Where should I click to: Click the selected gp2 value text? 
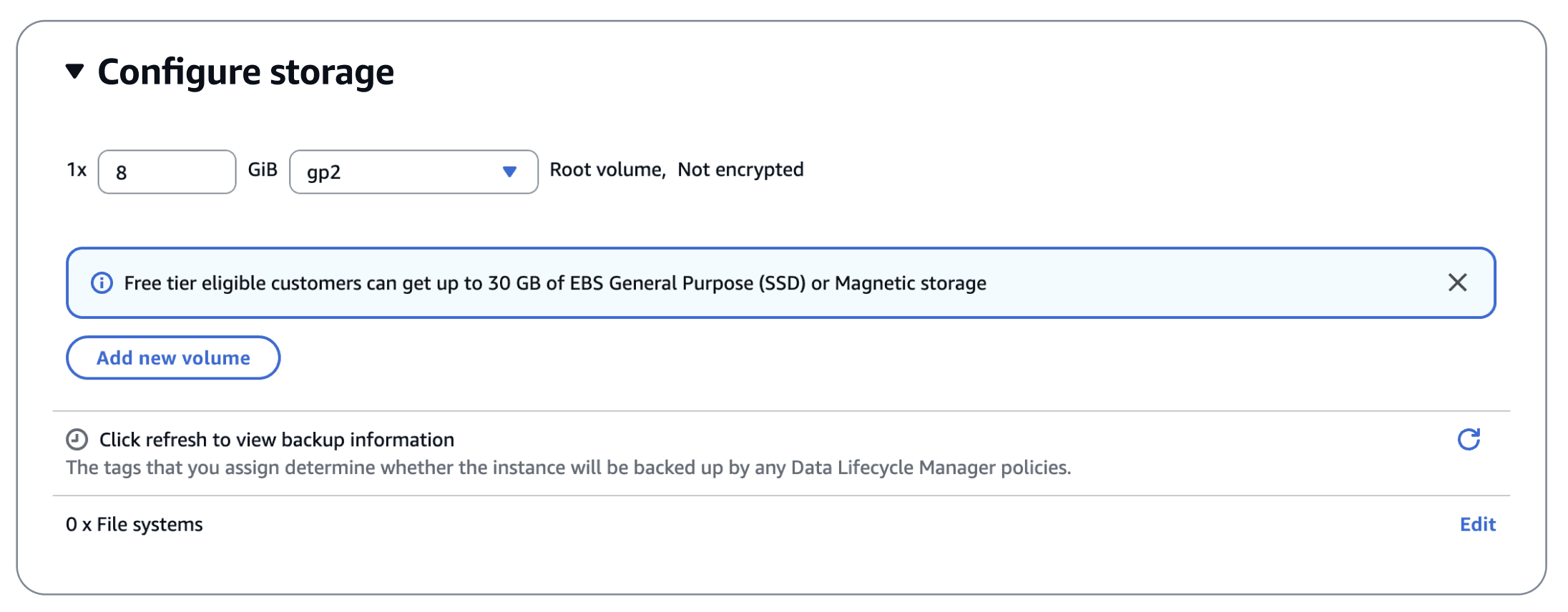click(x=324, y=172)
